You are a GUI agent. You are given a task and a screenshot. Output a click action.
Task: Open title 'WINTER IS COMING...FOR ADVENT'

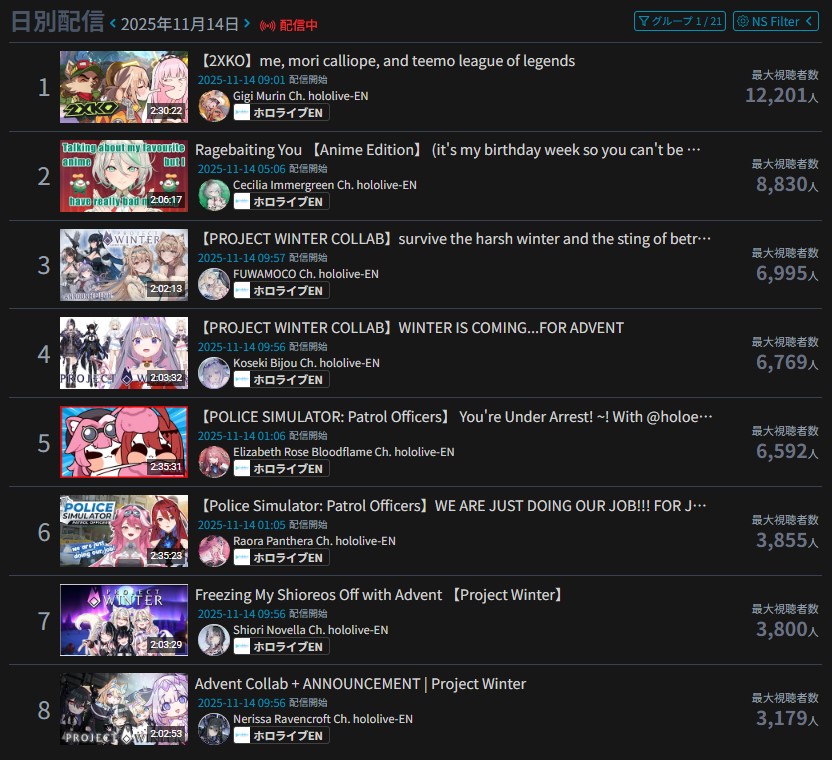click(410, 328)
